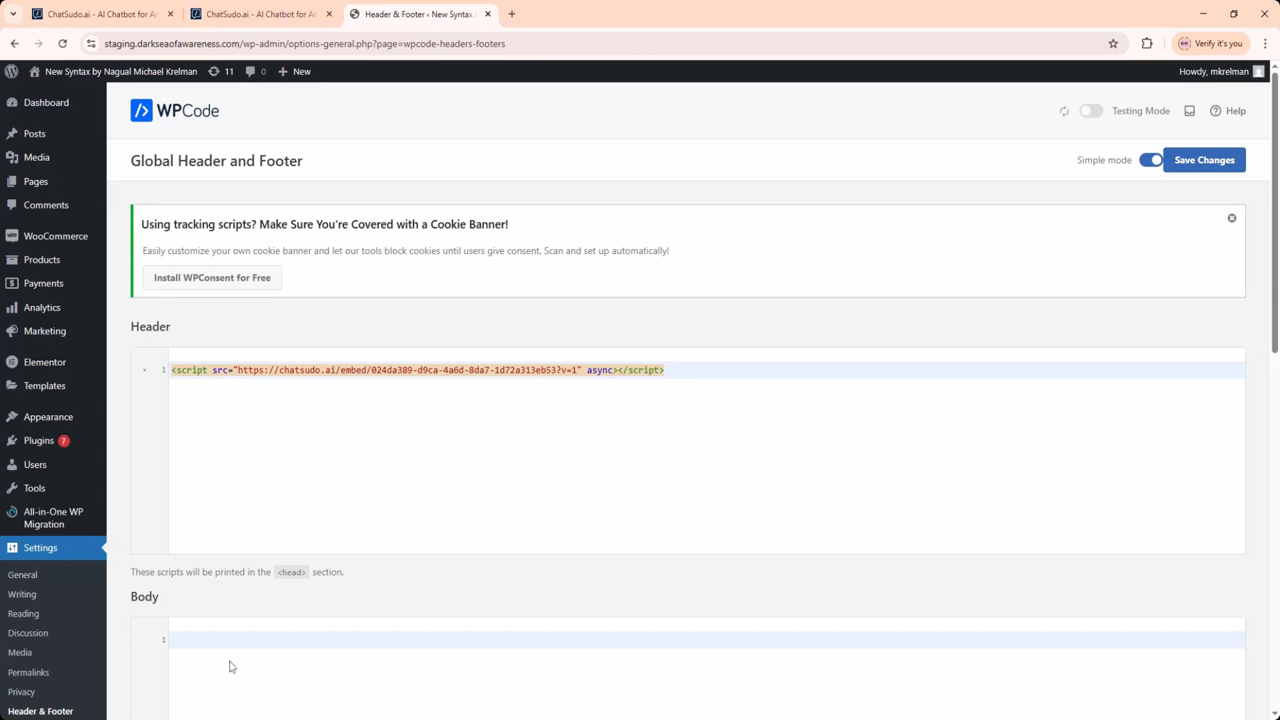Click the Tools wrench icon
Image resolution: width=1280 pixels, height=720 pixels.
(12, 488)
